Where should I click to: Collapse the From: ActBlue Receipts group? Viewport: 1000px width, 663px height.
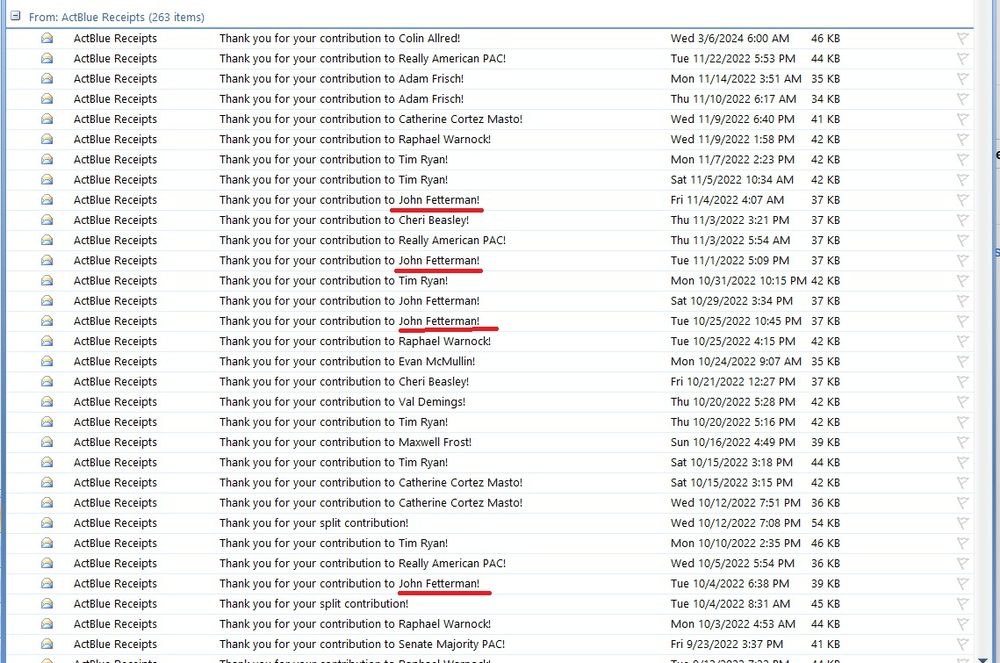[15, 17]
